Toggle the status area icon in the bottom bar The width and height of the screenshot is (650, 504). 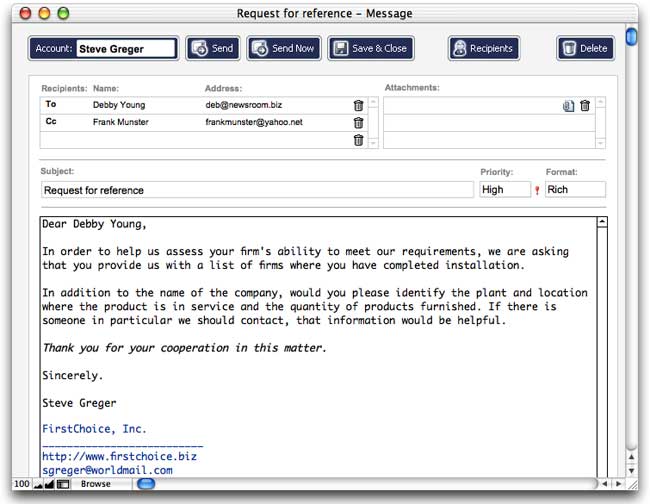(x=63, y=484)
